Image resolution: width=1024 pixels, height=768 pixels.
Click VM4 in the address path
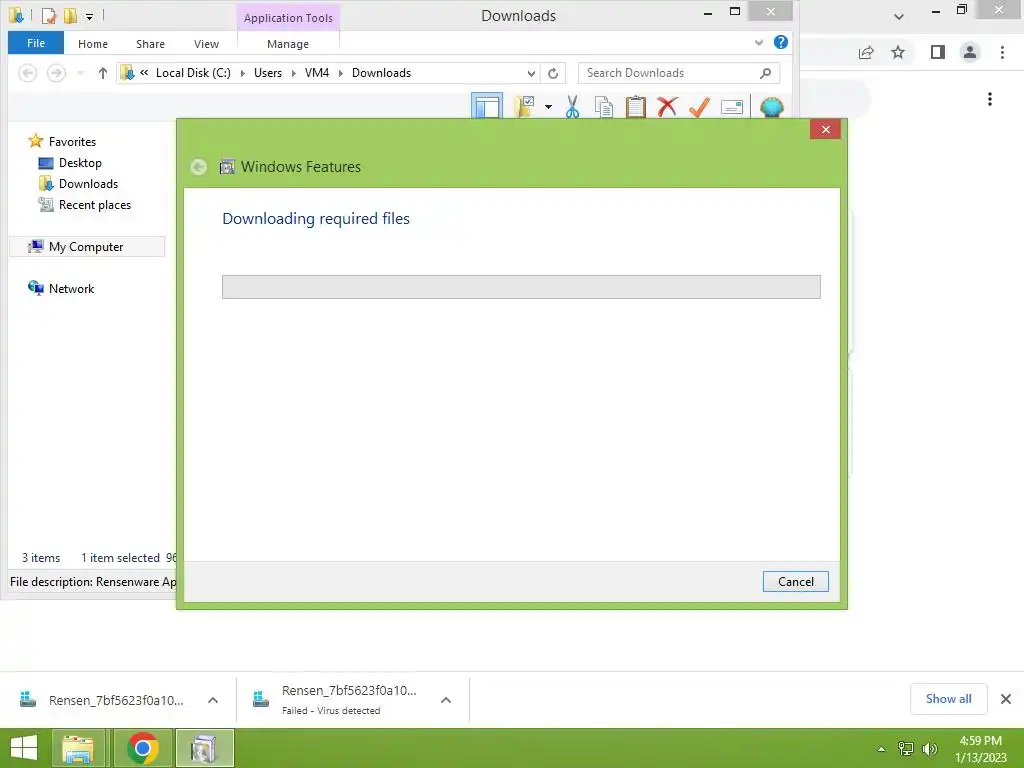[x=317, y=72]
